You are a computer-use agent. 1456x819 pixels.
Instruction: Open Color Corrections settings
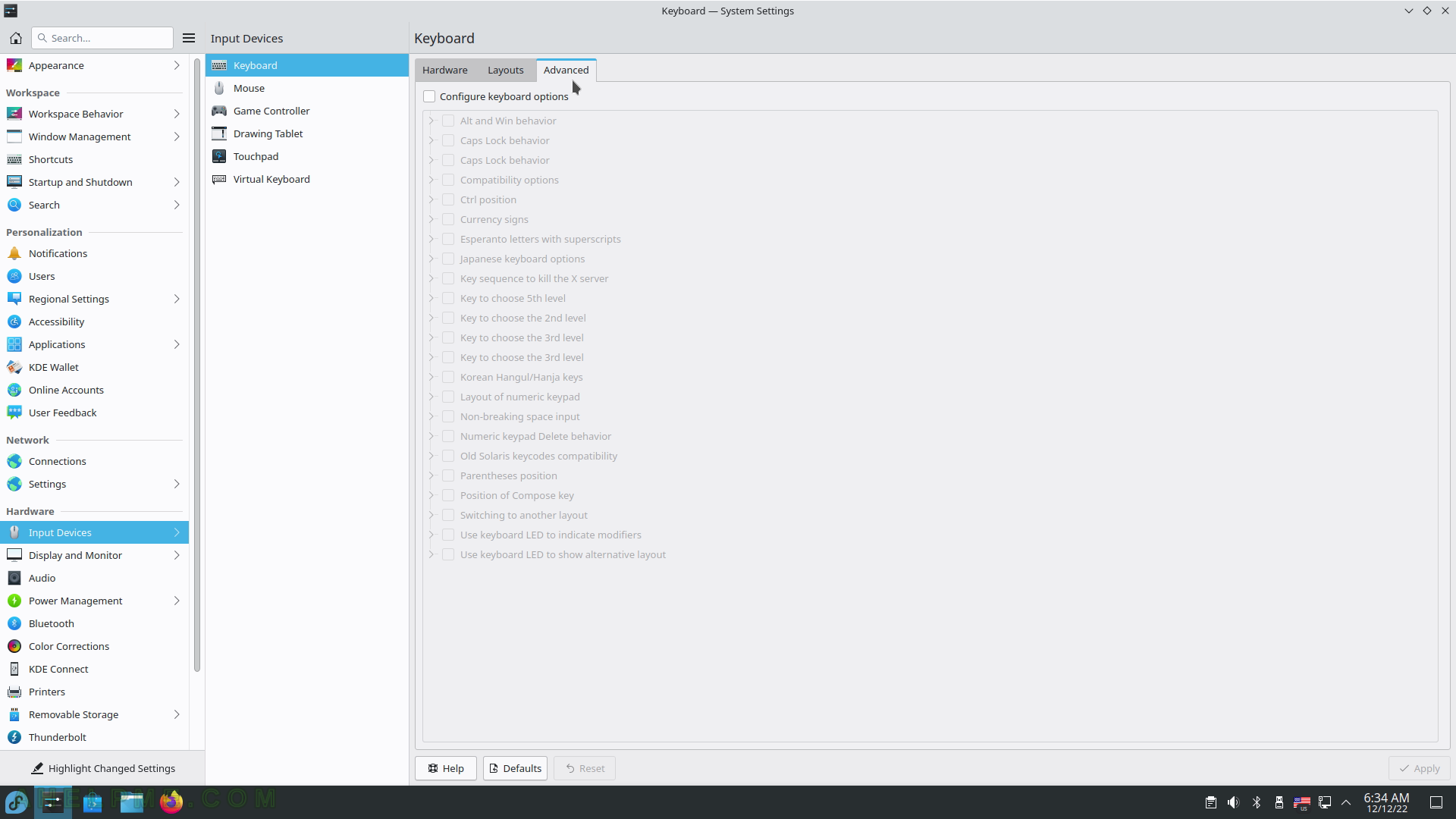(94, 646)
